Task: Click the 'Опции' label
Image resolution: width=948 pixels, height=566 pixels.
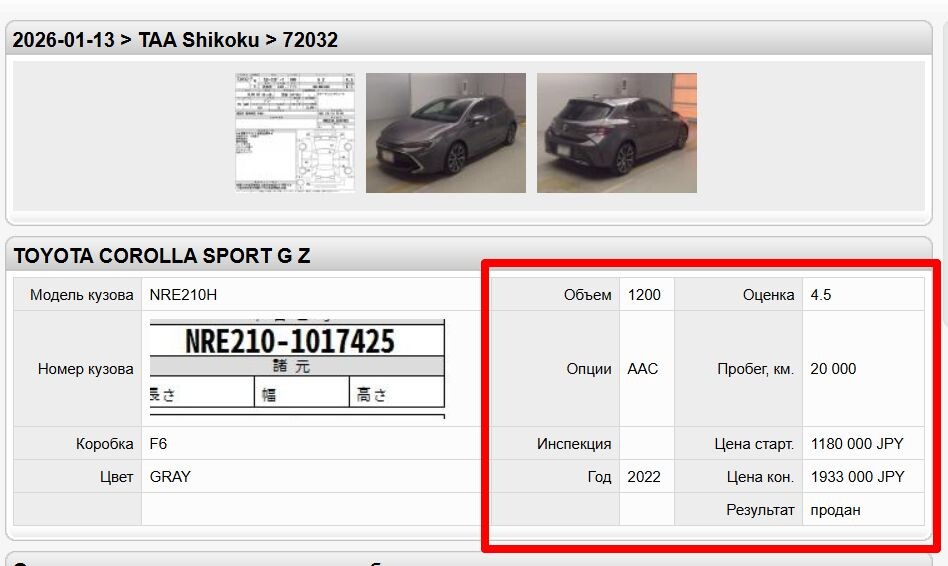Action: pyautogui.click(x=589, y=369)
